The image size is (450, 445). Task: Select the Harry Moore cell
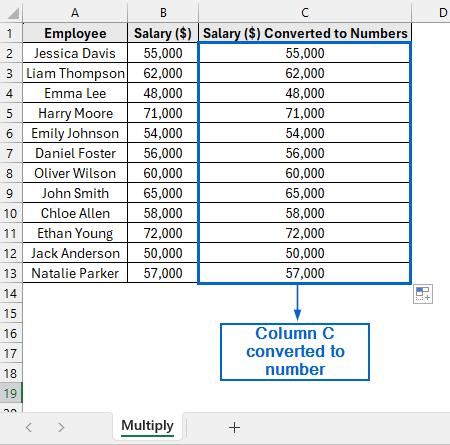[x=75, y=113]
